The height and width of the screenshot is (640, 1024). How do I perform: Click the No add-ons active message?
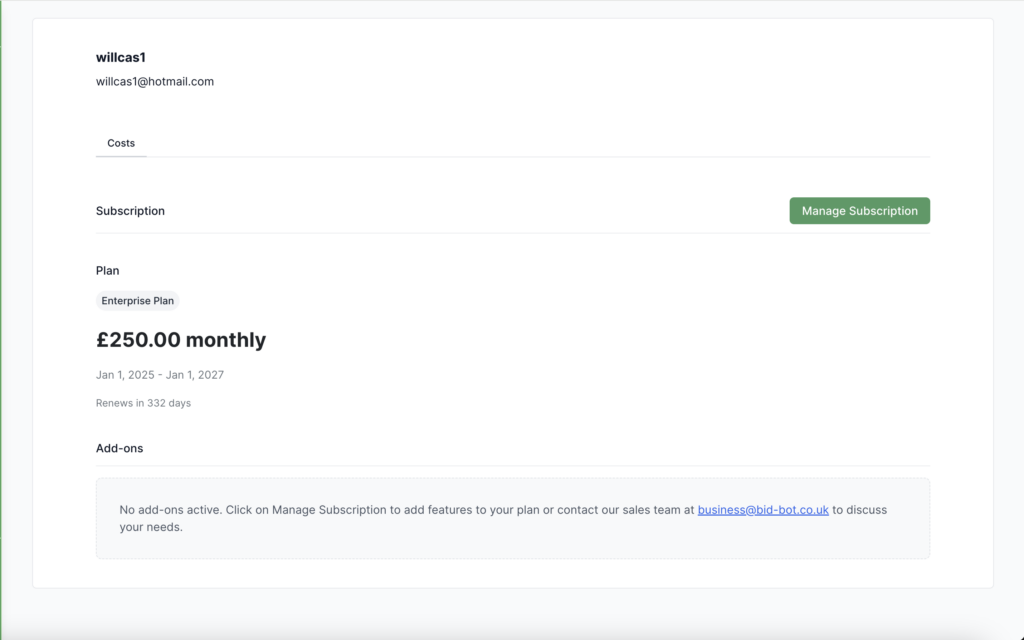pyautogui.click(x=170, y=510)
